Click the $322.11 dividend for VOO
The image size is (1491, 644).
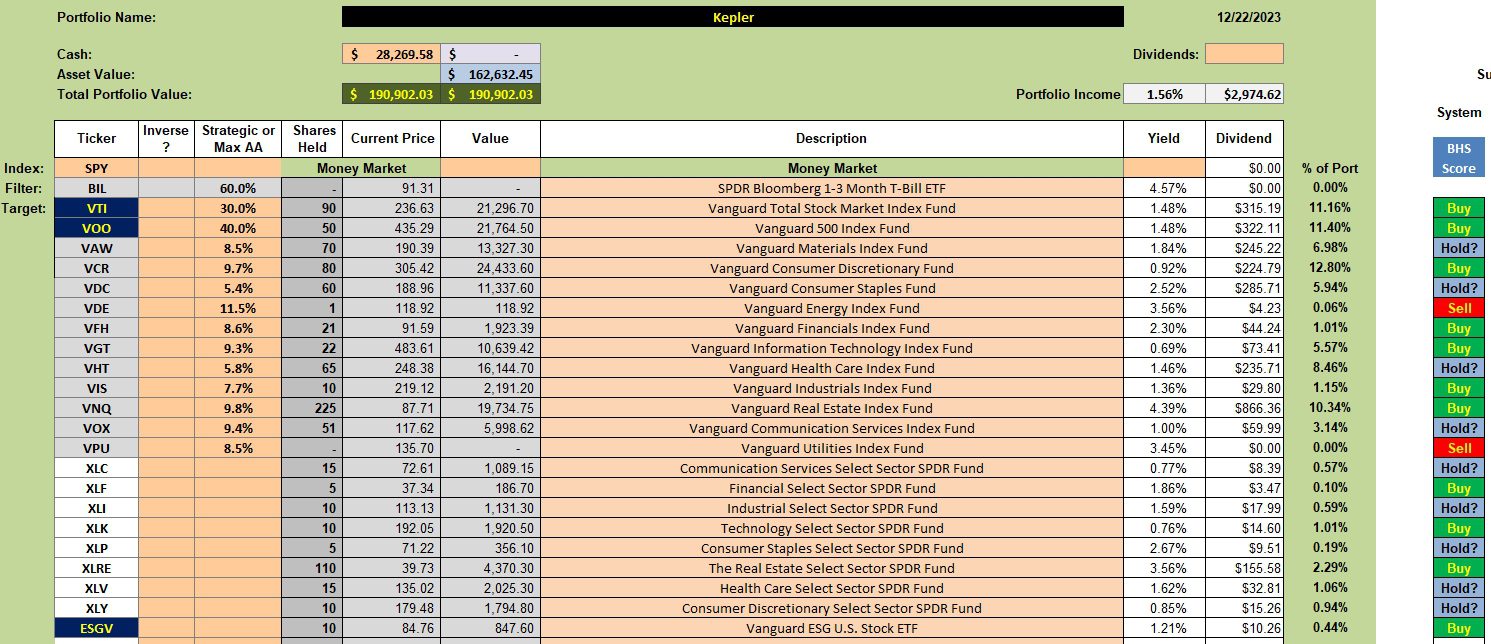pyautogui.click(x=1244, y=228)
